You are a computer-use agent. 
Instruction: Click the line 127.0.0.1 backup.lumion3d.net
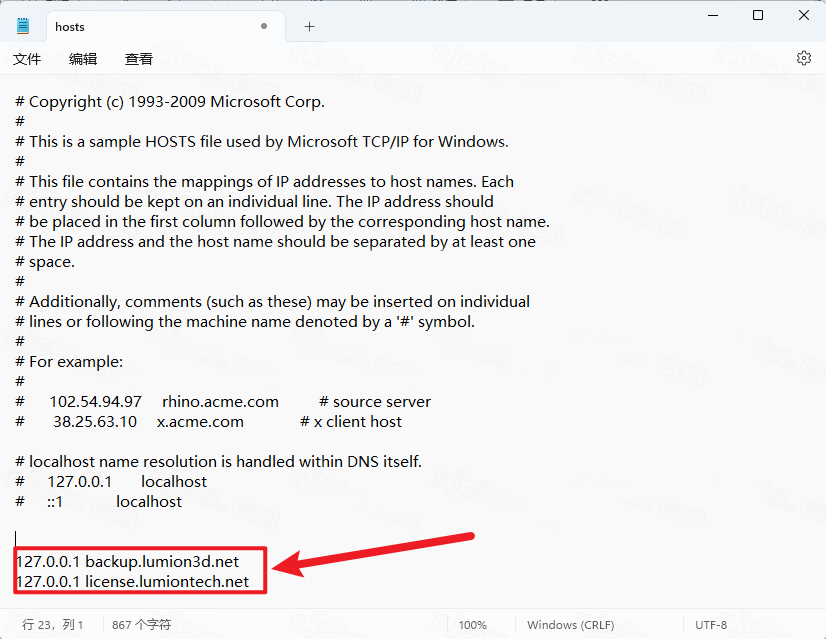click(127, 562)
